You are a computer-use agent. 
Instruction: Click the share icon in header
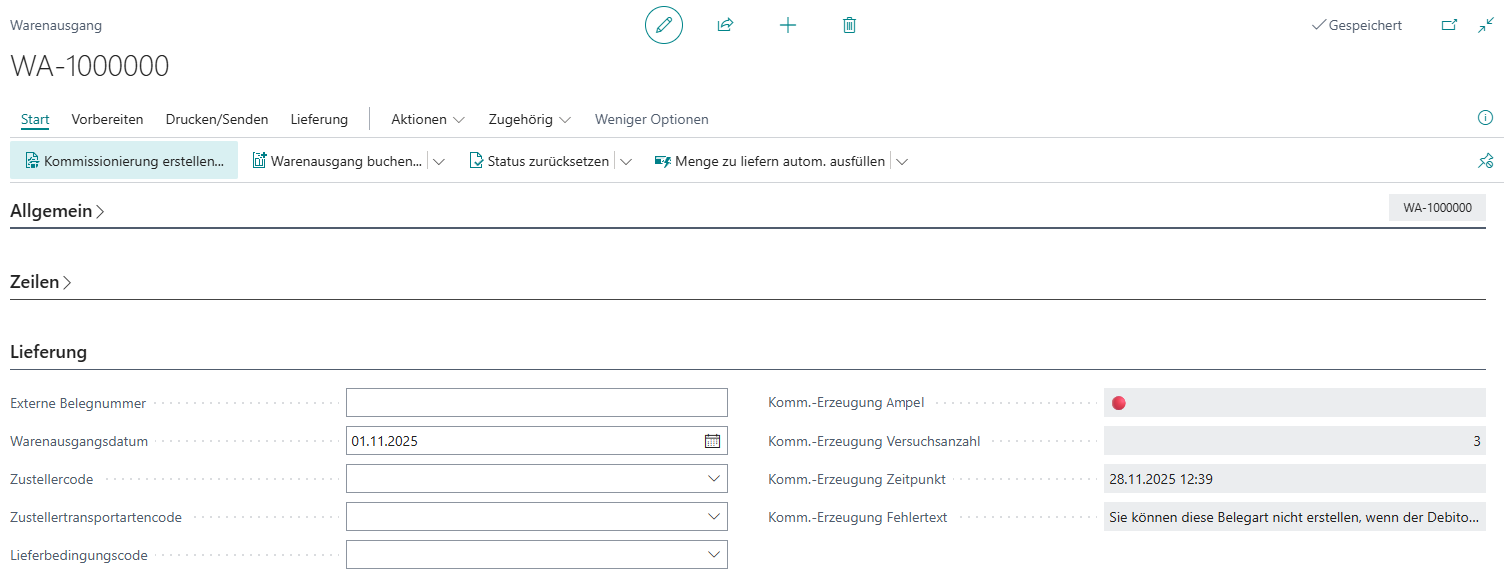click(x=725, y=25)
